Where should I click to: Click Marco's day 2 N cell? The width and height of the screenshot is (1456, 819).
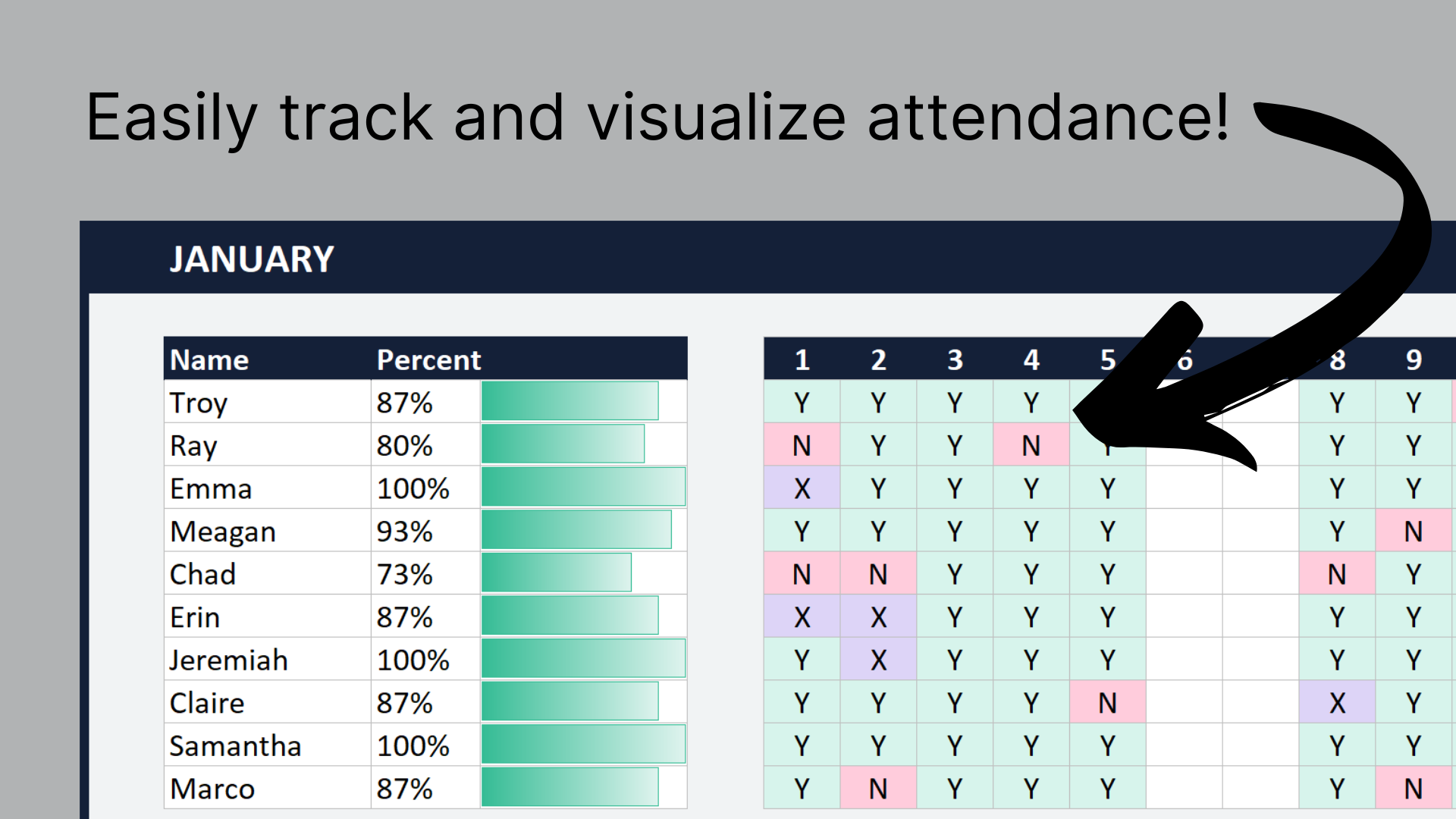pyautogui.click(x=878, y=789)
